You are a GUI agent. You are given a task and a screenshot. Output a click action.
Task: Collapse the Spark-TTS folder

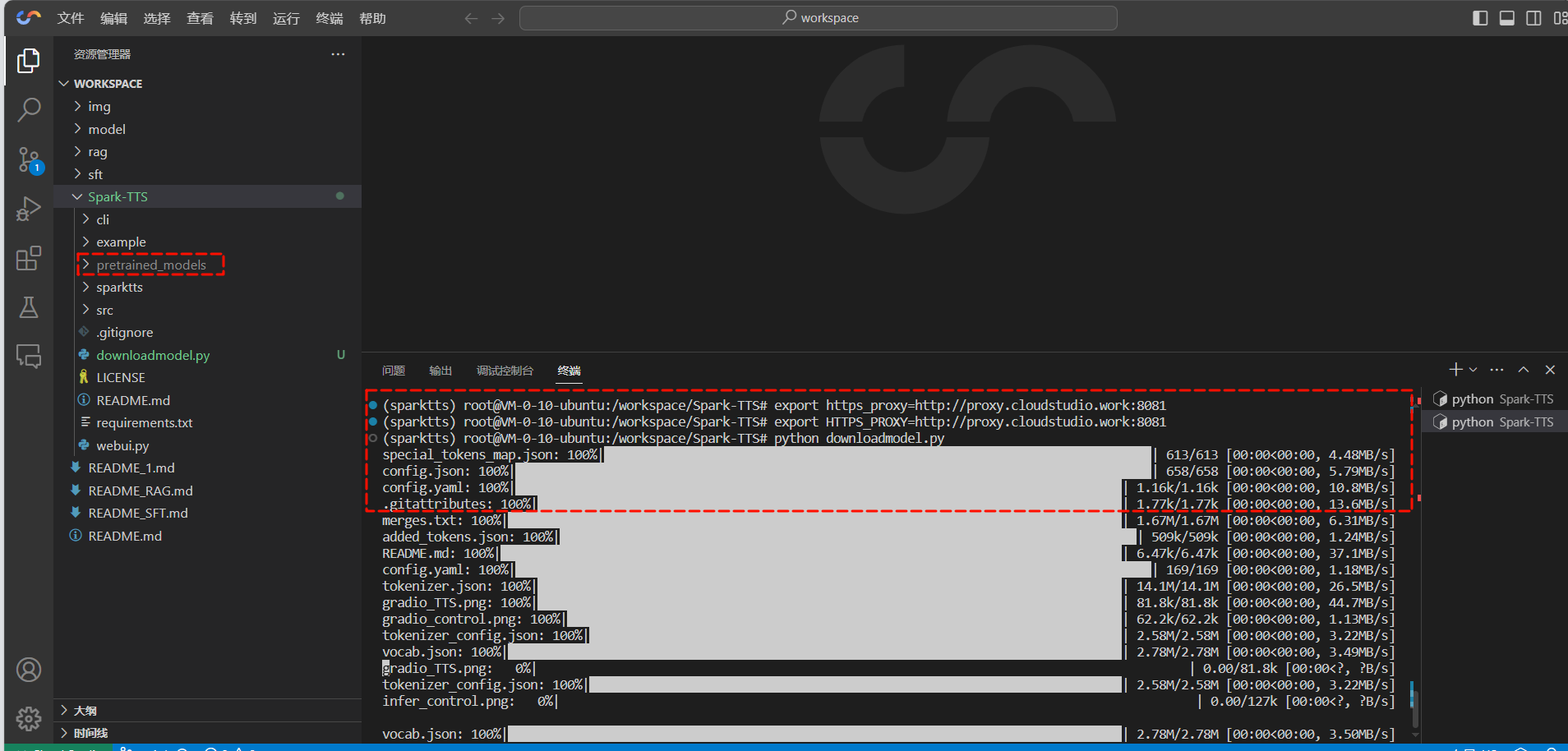[207, 196]
